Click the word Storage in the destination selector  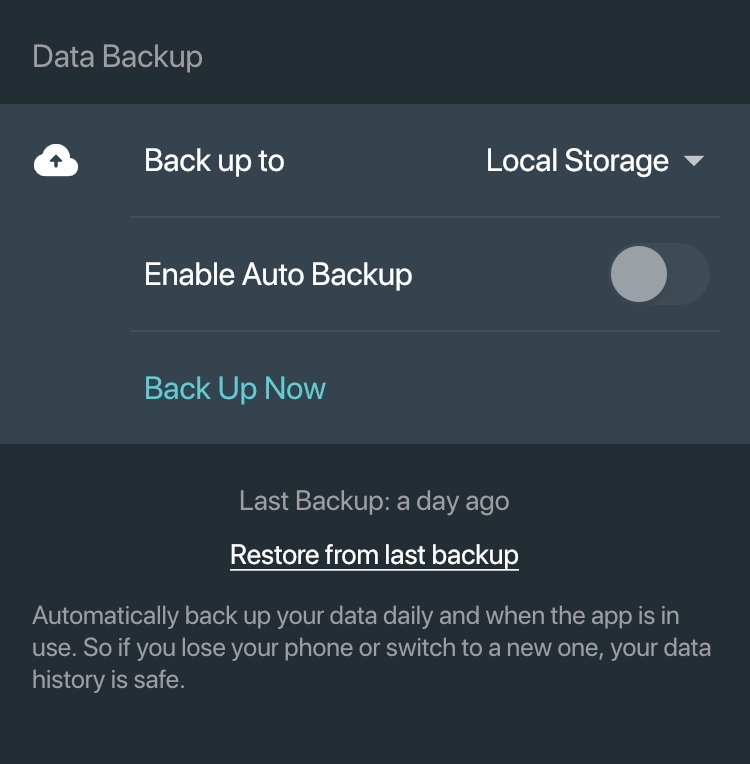pos(616,161)
